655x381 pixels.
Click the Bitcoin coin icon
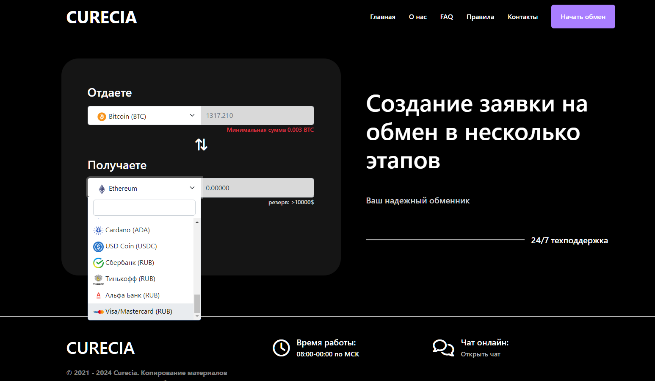tap(102, 117)
